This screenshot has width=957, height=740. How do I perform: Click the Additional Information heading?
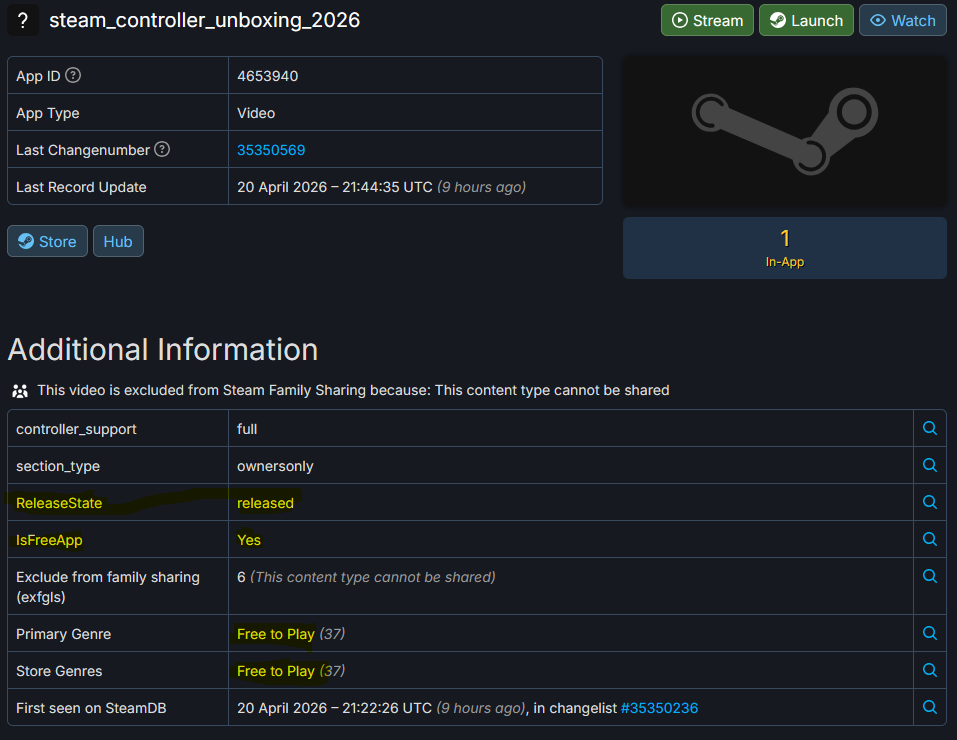tap(163, 349)
